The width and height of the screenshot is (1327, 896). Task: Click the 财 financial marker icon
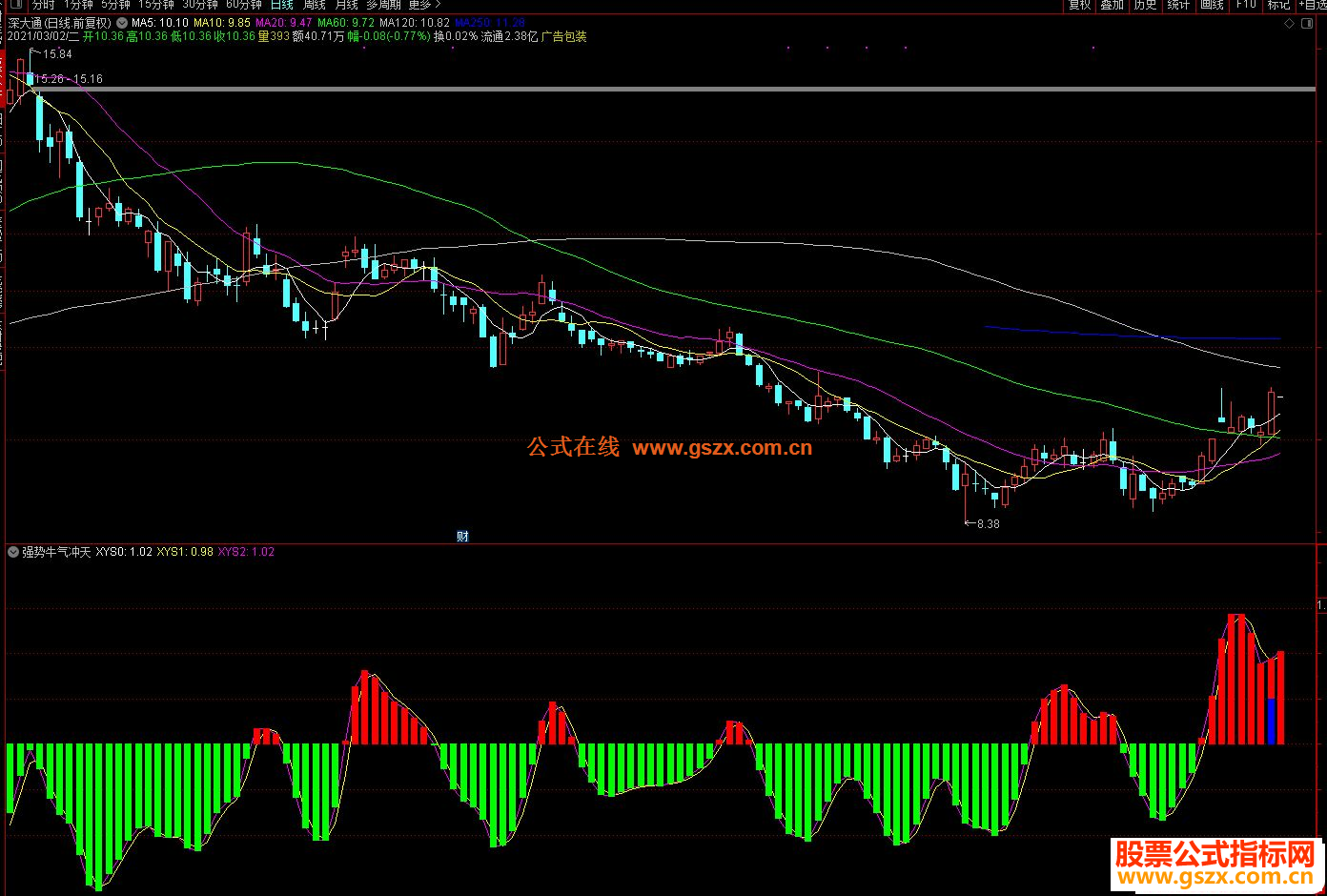[462, 536]
